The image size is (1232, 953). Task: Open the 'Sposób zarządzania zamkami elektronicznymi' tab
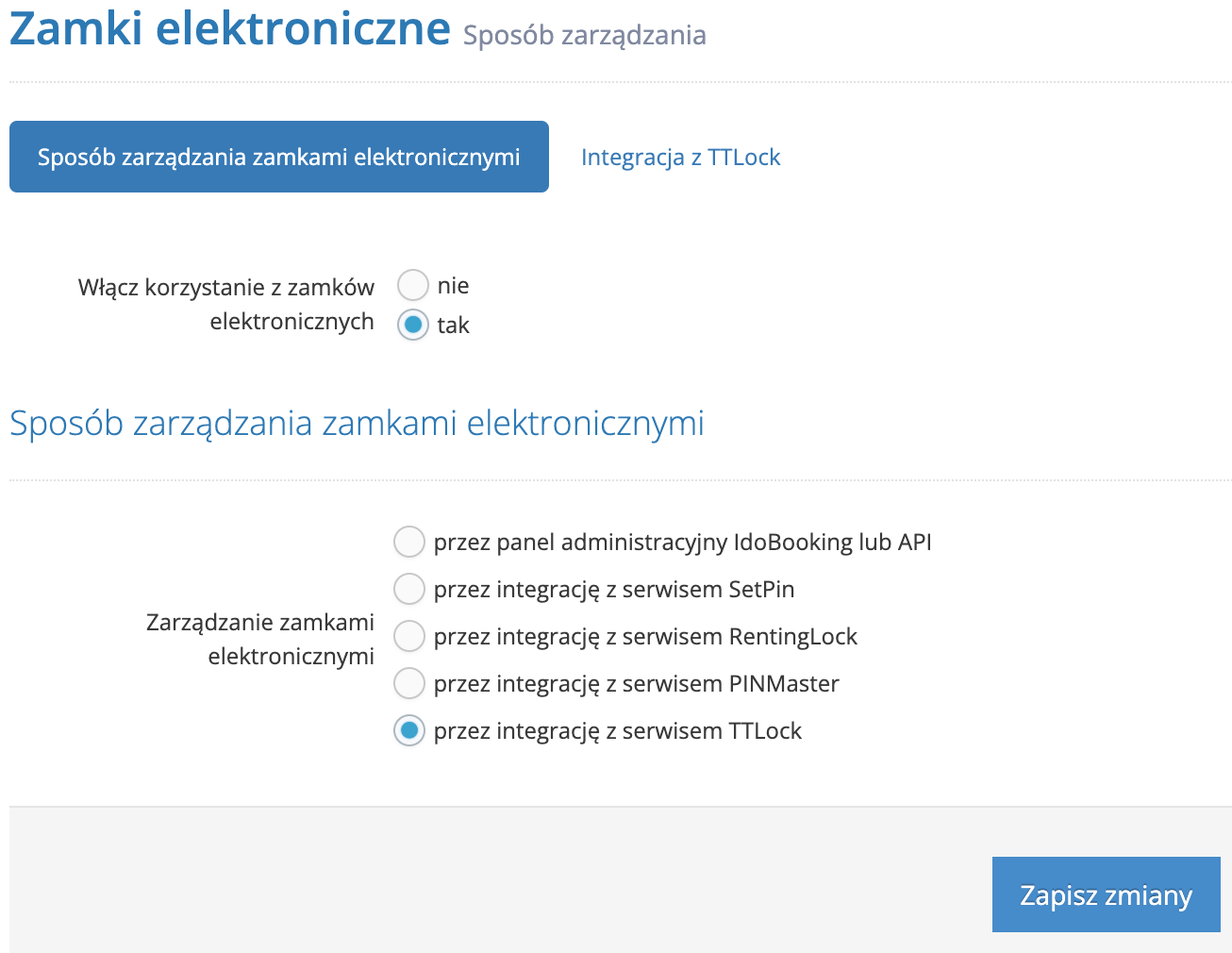[x=278, y=157]
